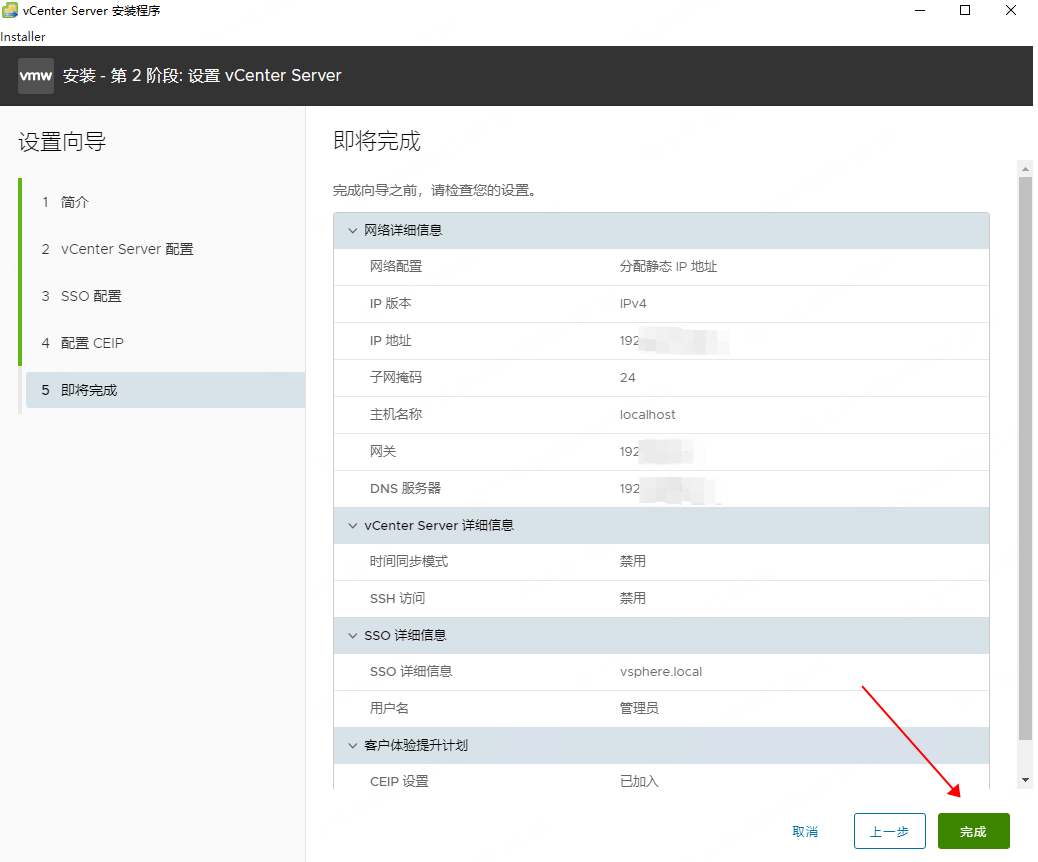Click the vmw logo icon in header
This screenshot has height=862, width=1038.
(36, 76)
